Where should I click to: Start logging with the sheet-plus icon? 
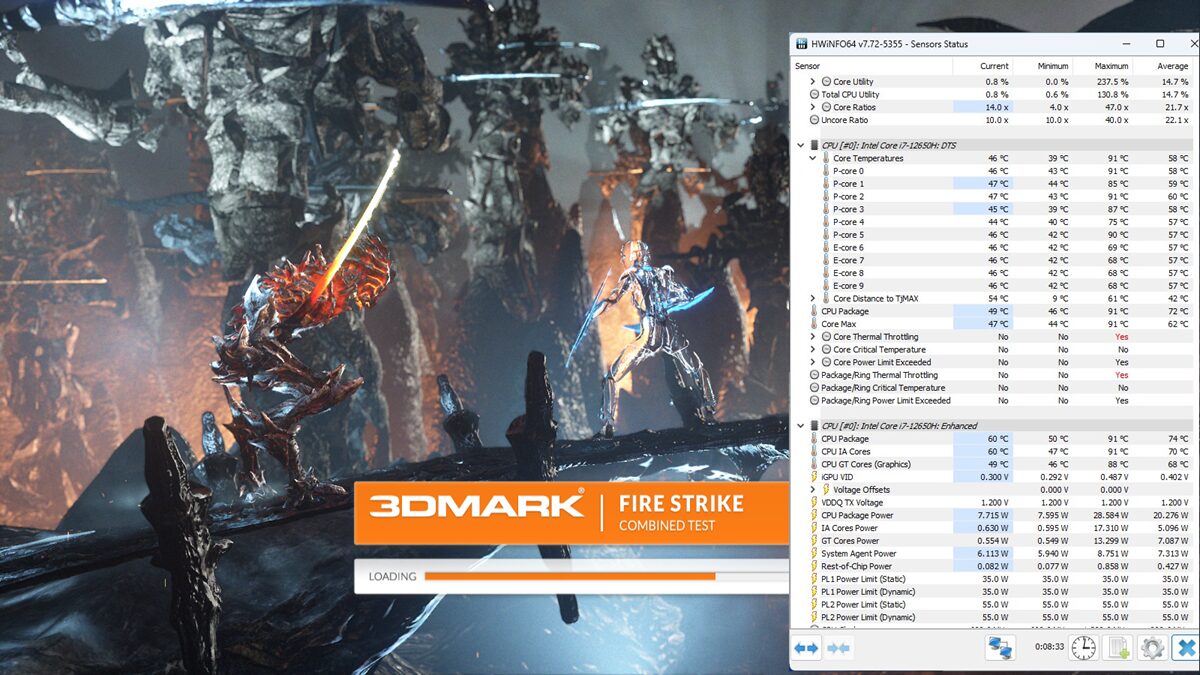pos(1118,648)
